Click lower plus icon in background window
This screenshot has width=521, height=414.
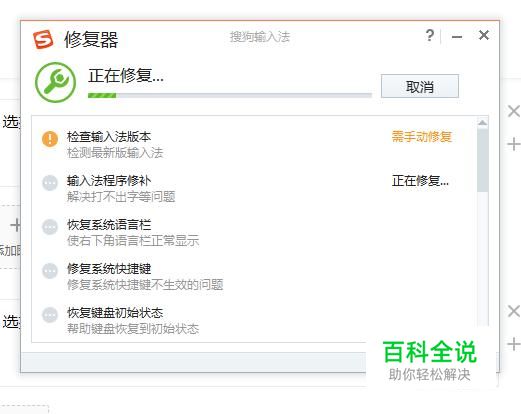point(514,344)
